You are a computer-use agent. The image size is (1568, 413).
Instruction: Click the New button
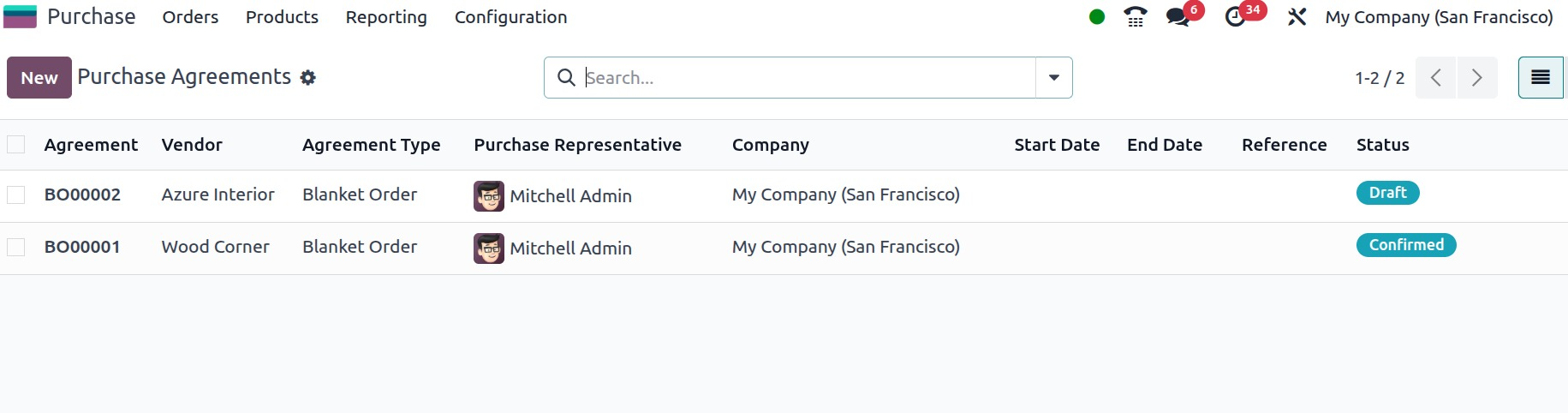tap(39, 78)
